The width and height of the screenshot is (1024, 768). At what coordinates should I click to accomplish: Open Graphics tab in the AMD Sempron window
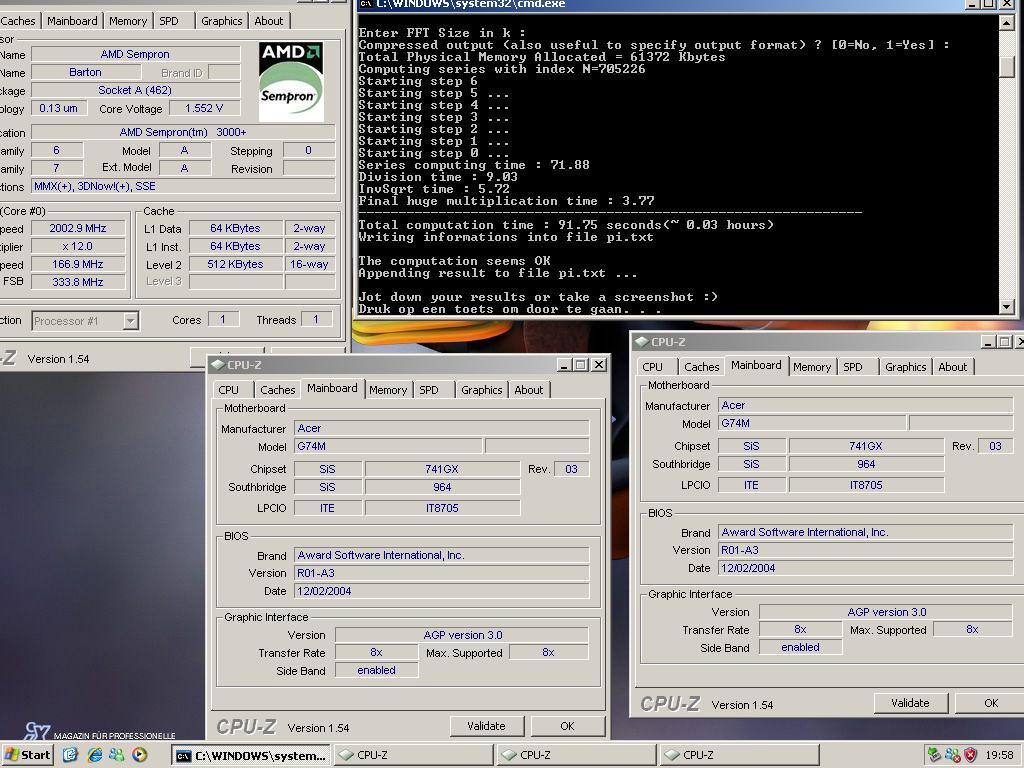221,21
